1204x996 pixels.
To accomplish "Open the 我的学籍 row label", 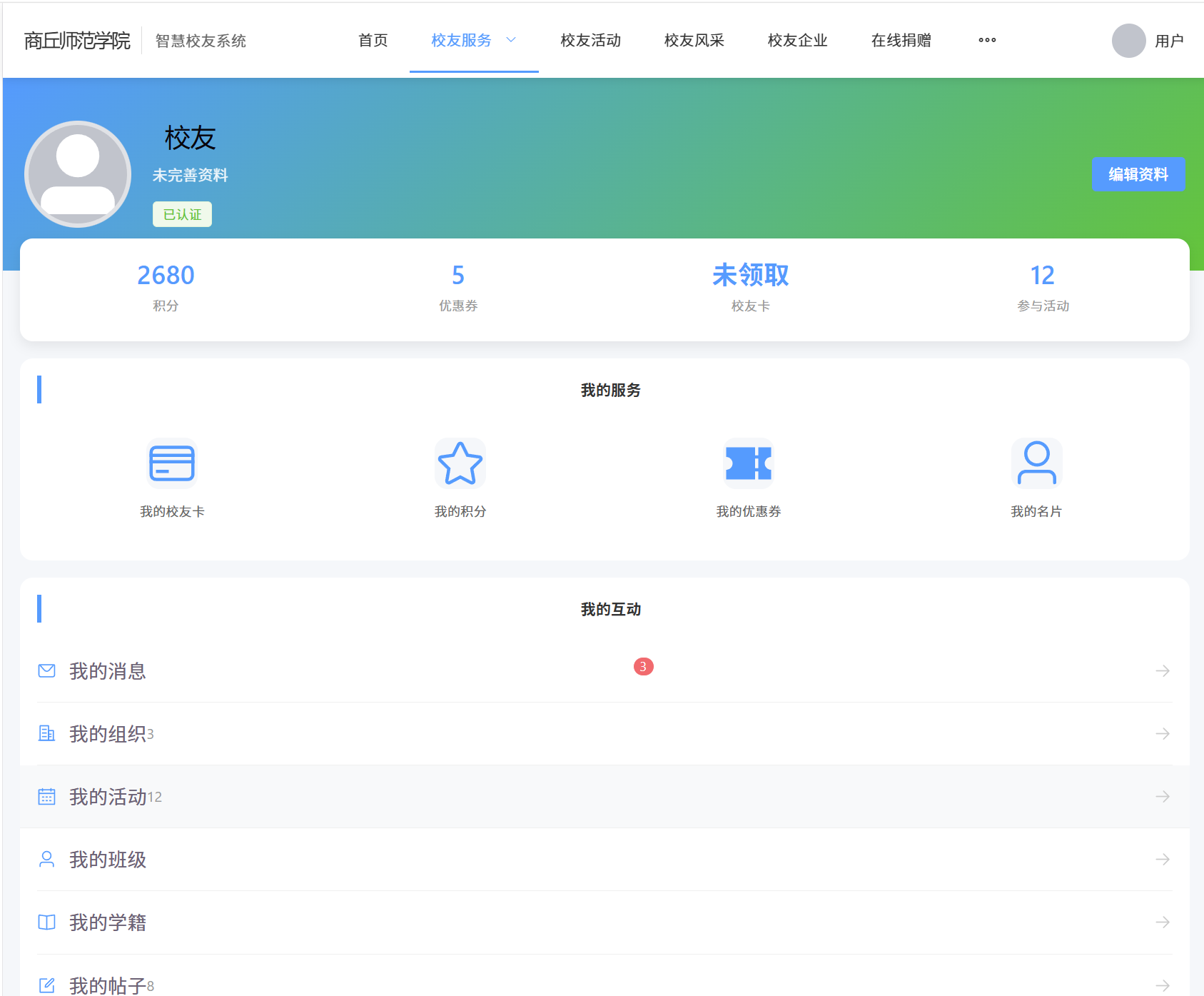I will tap(108, 922).
